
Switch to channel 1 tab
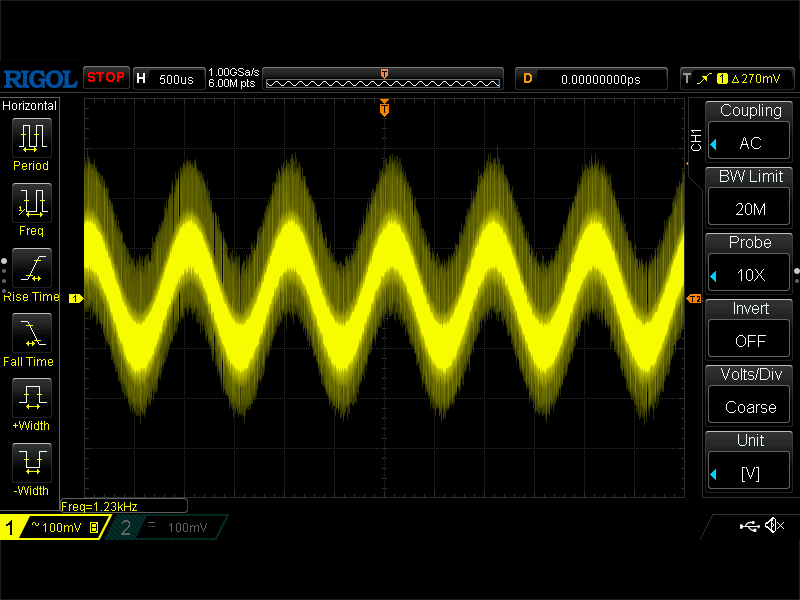(52, 527)
